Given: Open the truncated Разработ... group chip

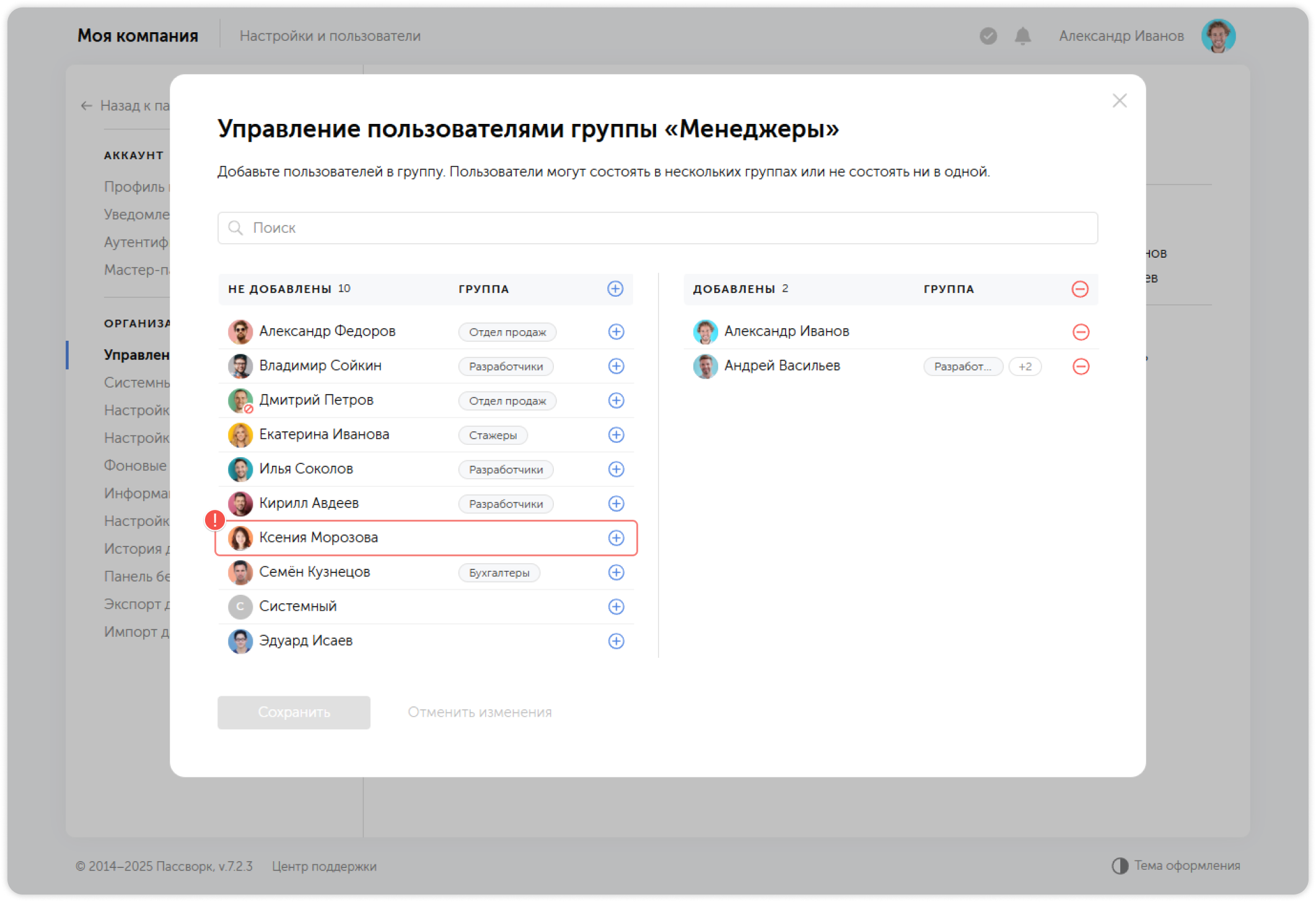Looking at the screenshot, I should point(963,366).
